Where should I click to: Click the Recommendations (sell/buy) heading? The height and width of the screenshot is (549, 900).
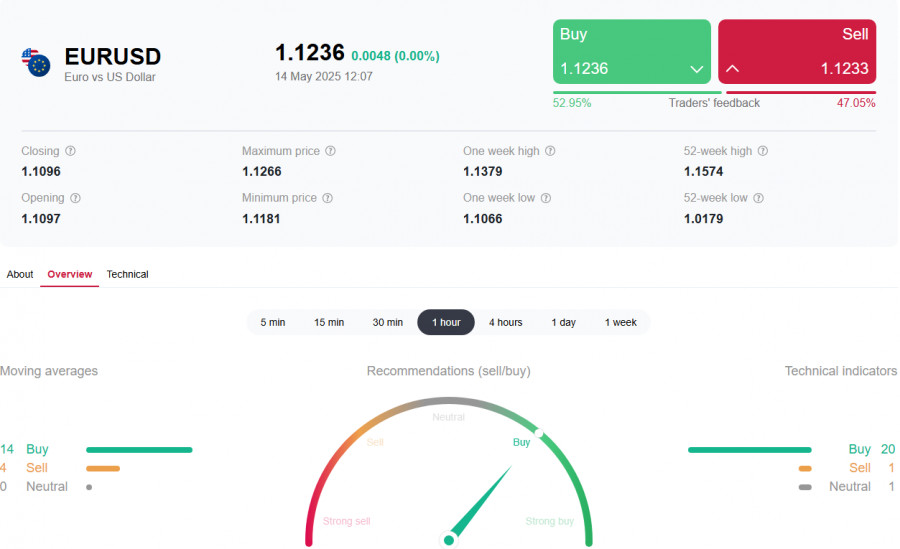click(x=448, y=371)
